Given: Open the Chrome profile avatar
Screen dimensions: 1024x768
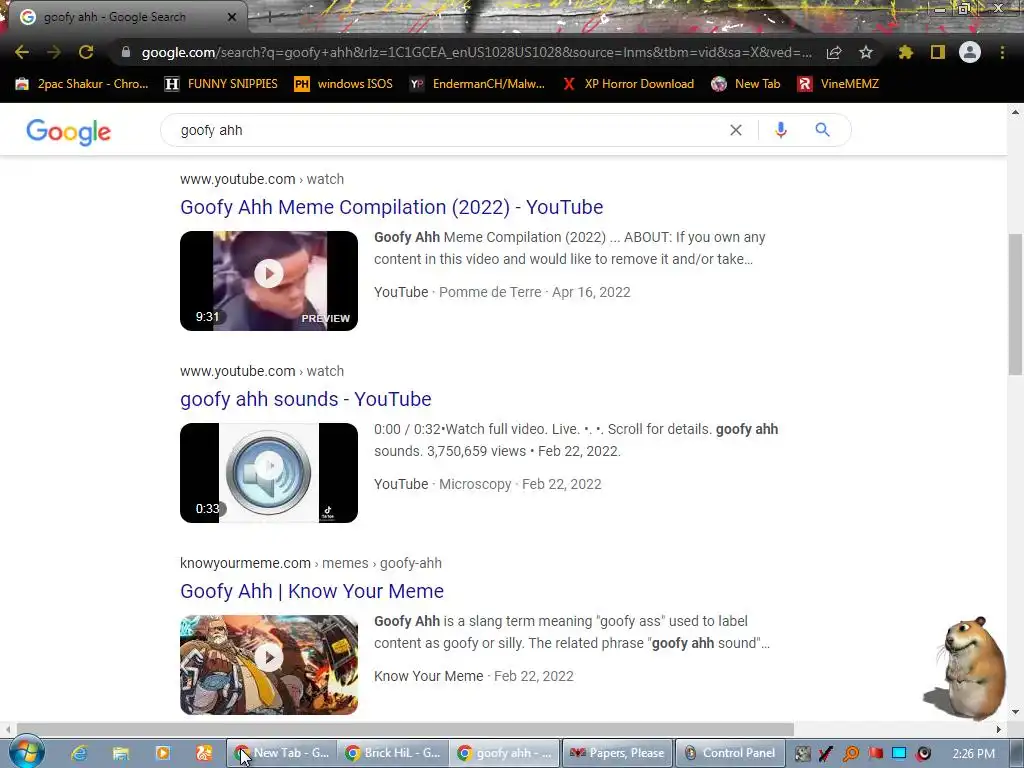Looking at the screenshot, I should point(970,52).
